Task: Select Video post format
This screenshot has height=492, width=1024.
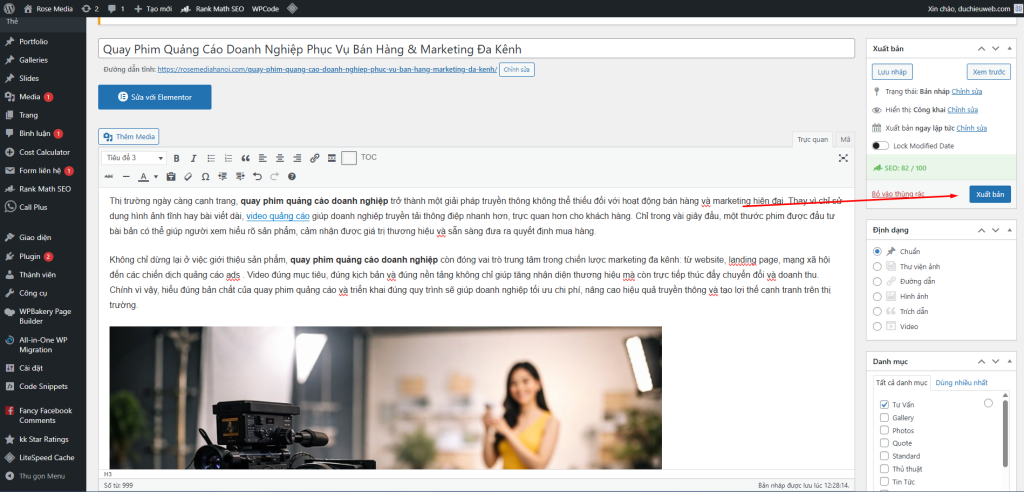Action: click(x=876, y=326)
